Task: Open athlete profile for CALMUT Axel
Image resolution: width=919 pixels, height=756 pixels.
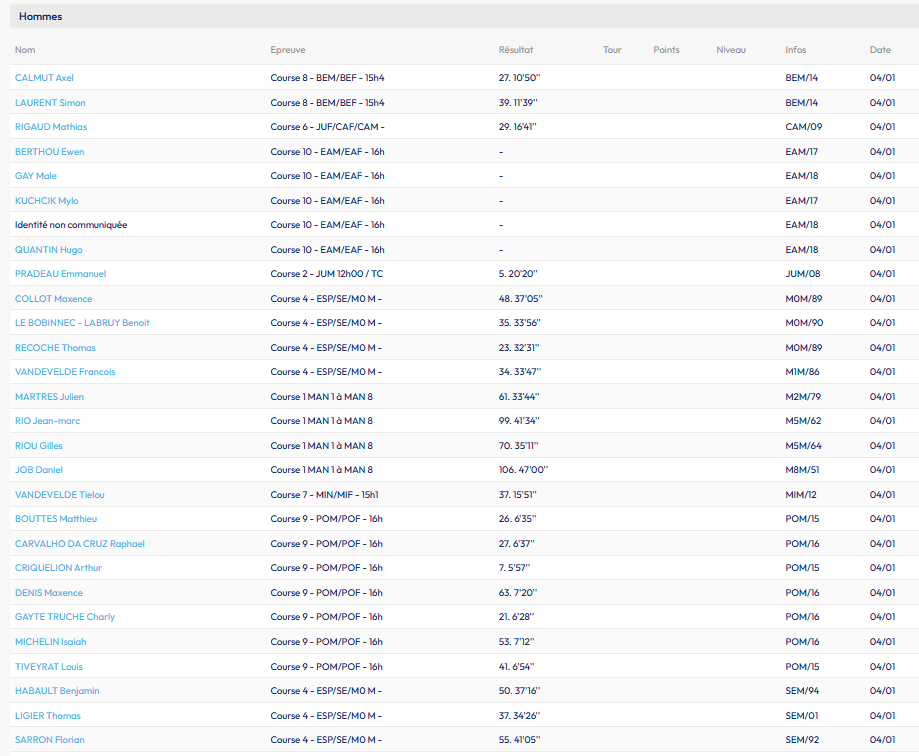Action: [44, 78]
